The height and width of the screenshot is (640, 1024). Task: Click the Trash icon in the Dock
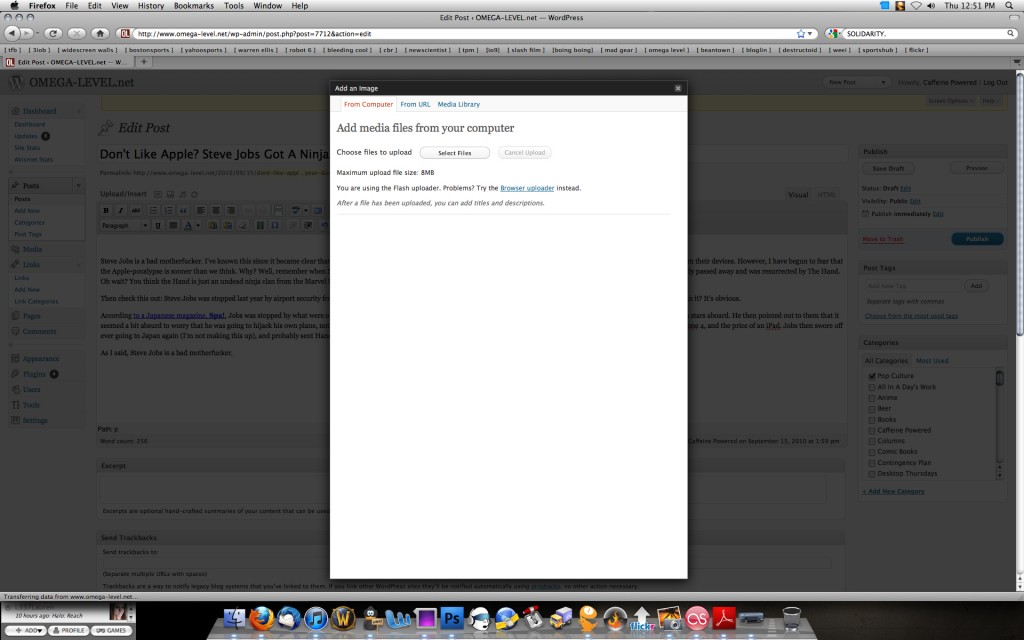click(792, 618)
